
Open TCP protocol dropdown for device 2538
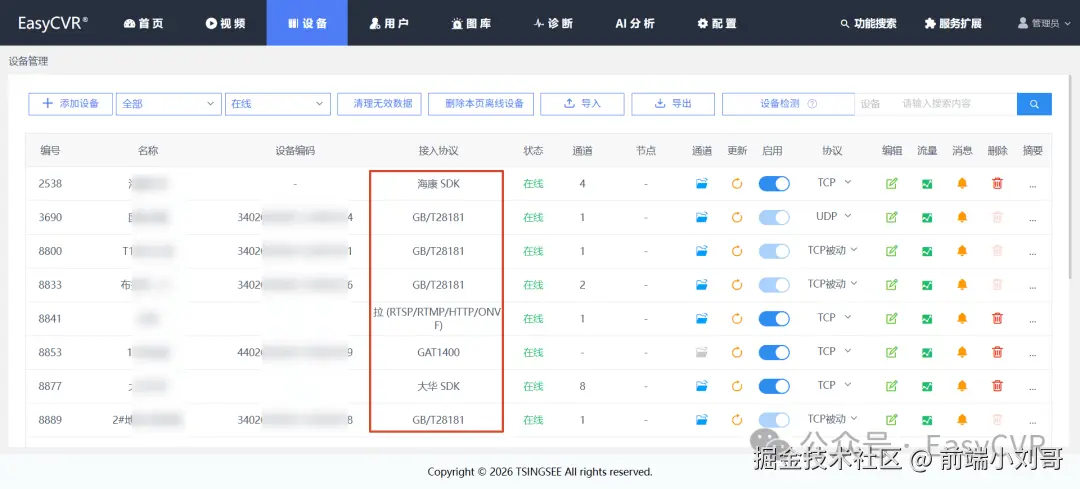coord(834,183)
